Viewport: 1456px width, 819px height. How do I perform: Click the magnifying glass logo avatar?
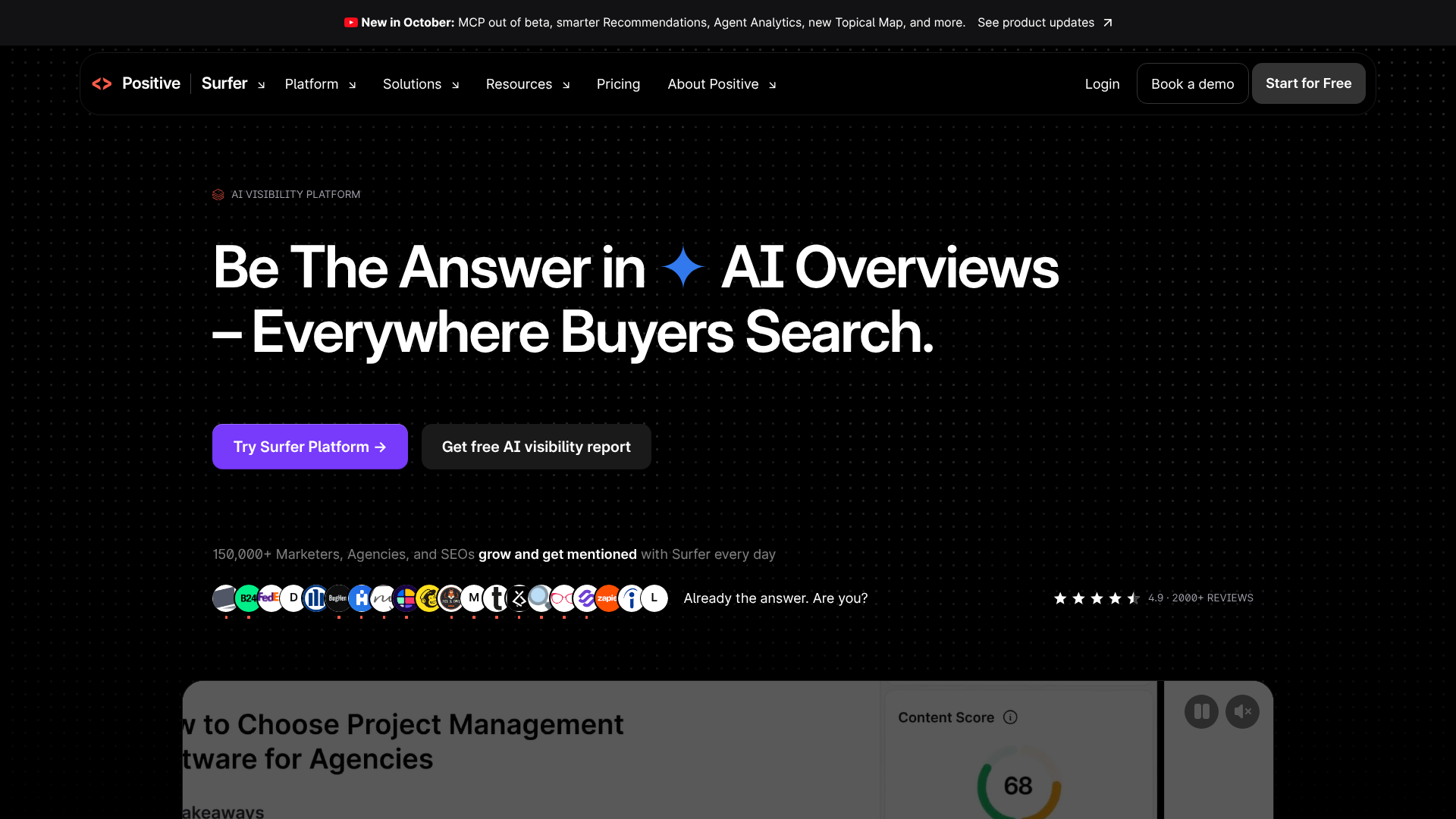[x=541, y=598]
